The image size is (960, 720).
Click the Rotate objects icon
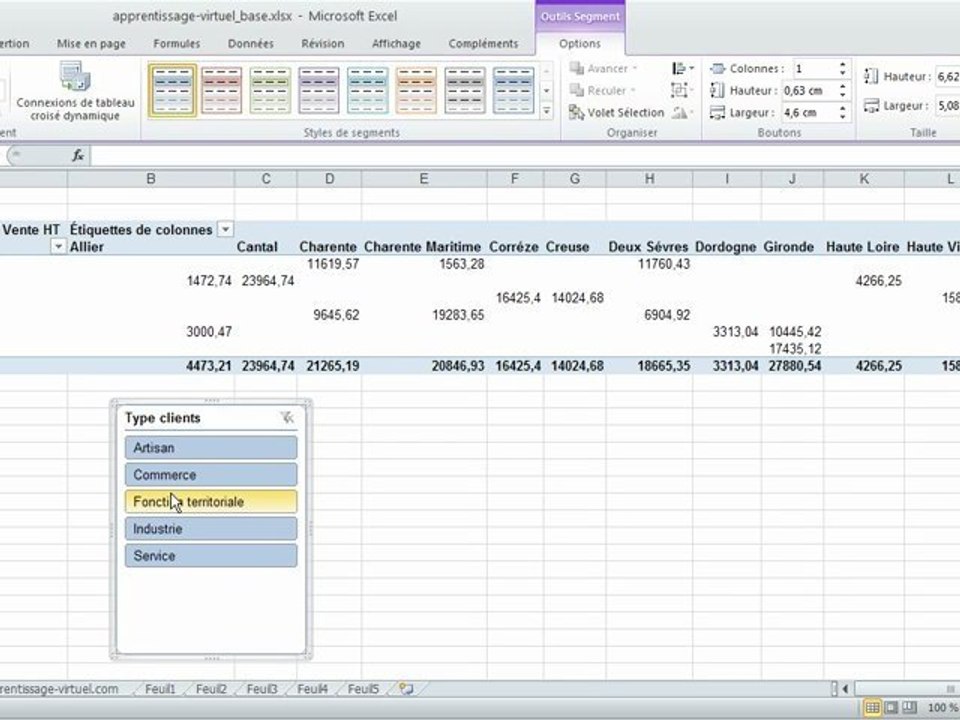[x=682, y=113]
